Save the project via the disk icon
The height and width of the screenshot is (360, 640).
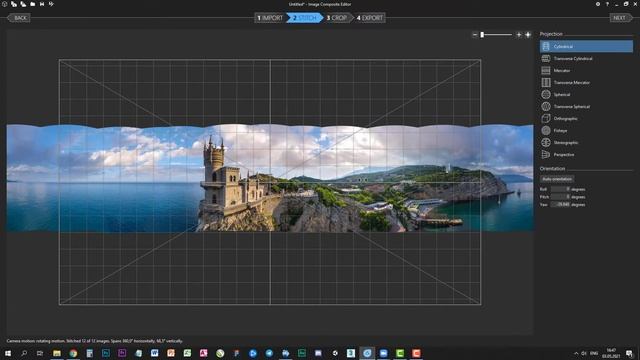pos(42,4)
